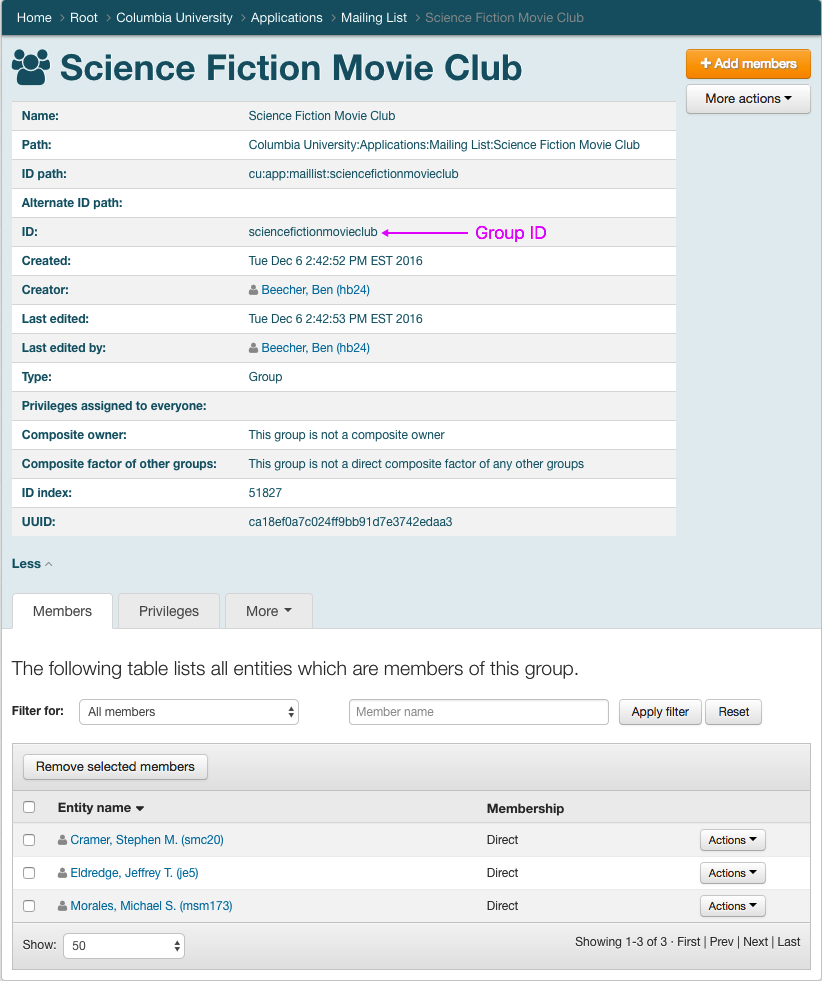
Task: Click the Add members button
Action: [x=748, y=64]
